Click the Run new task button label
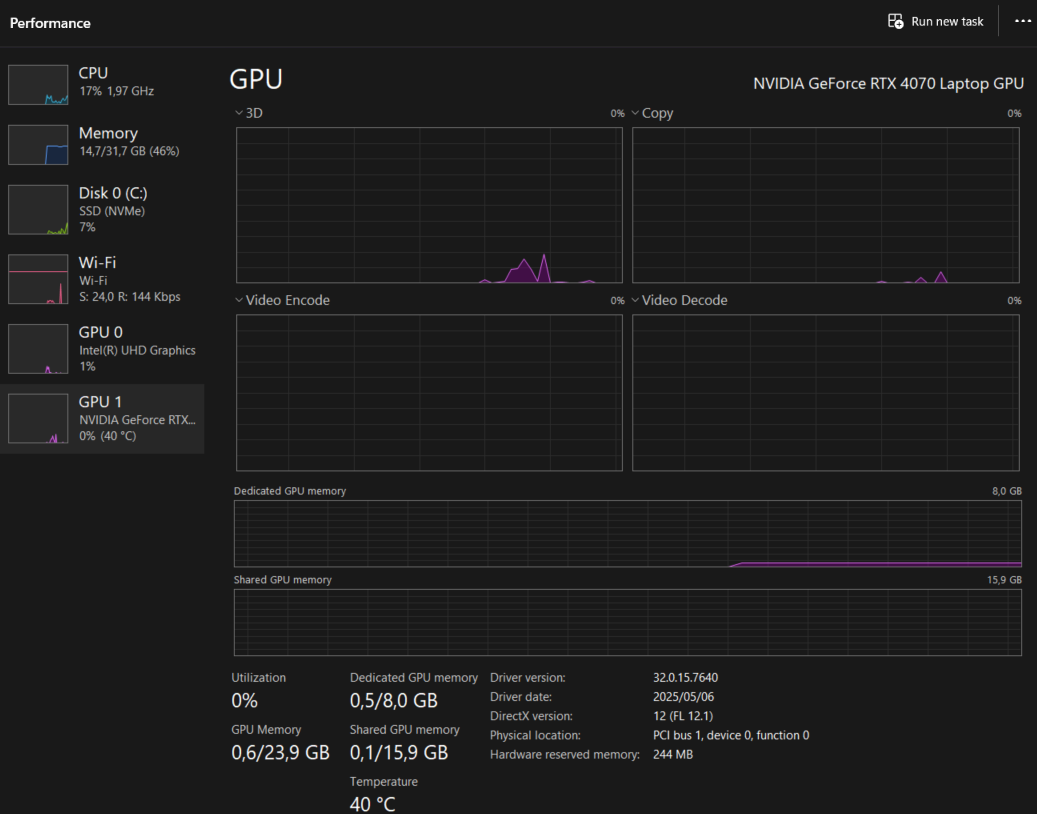1037x814 pixels. 947,21
